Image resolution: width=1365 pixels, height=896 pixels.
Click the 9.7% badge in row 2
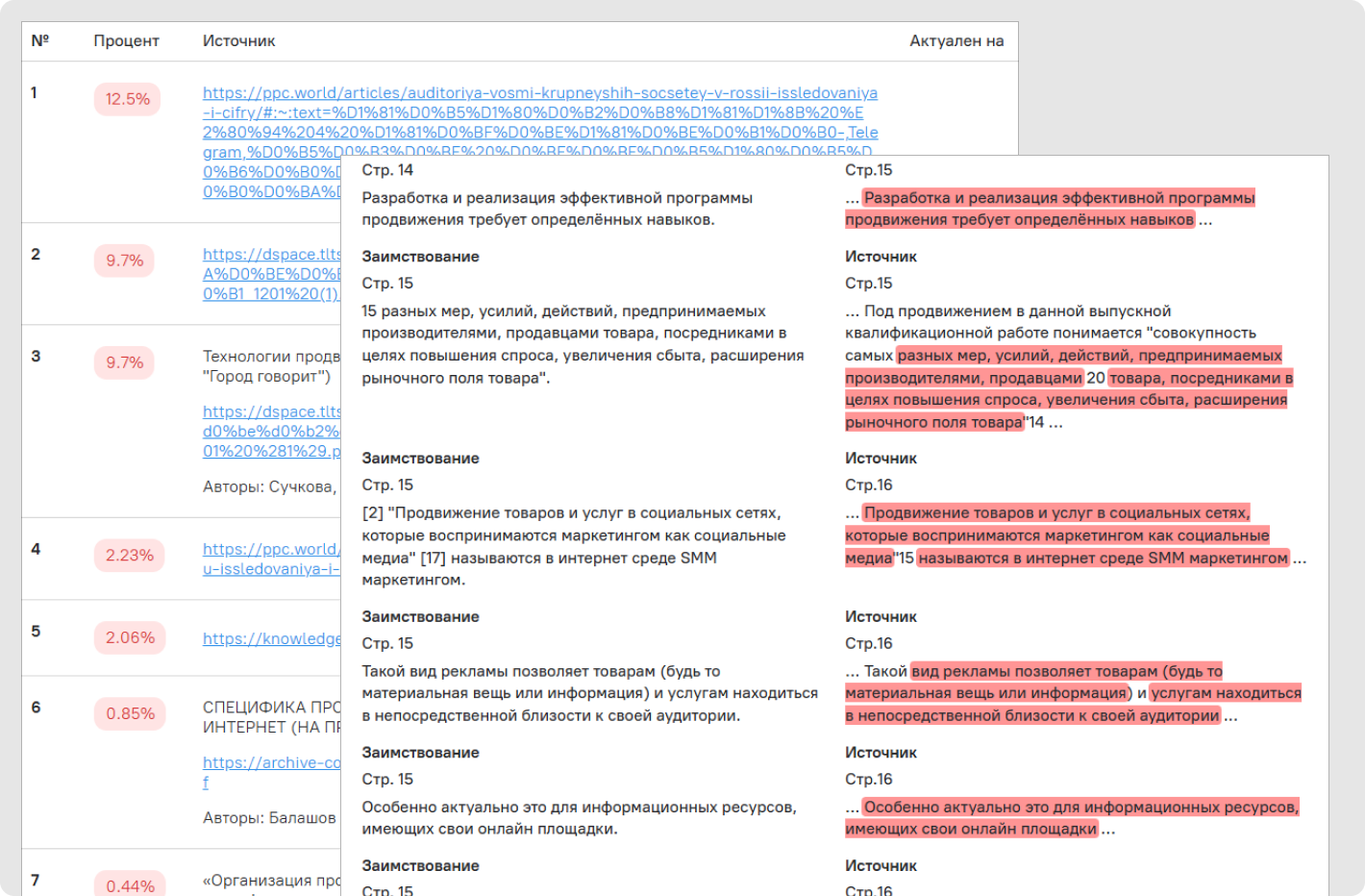[125, 261]
